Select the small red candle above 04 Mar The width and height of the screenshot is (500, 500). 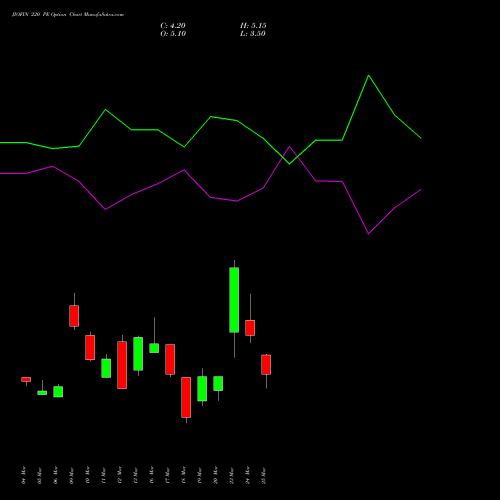[26, 379]
